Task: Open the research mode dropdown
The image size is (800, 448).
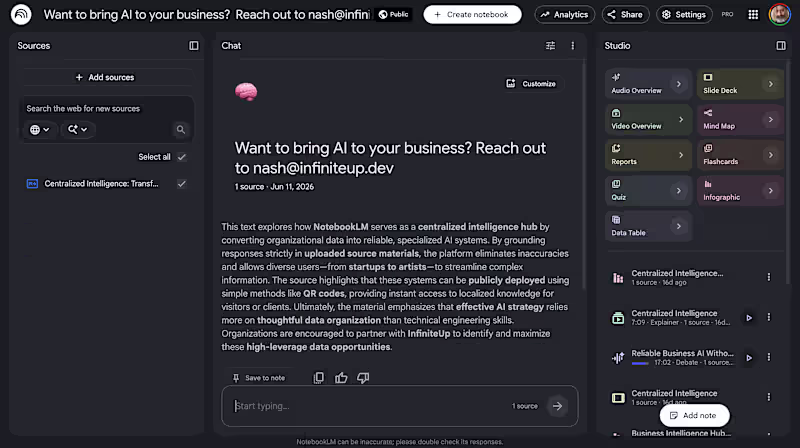Action: click(x=78, y=130)
